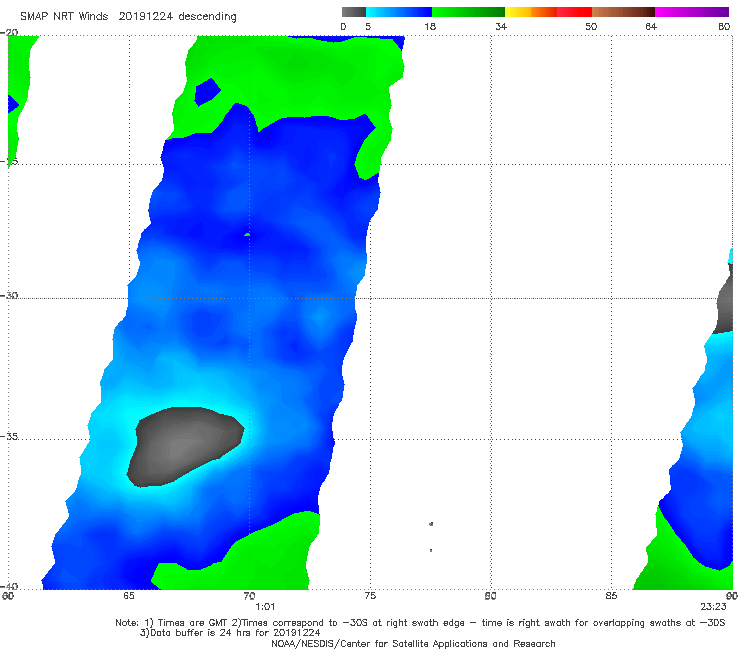The height and width of the screenshot is (650, 740).
Task: Click the magenta-purple segment of the color bar
Action: [692, 12]
